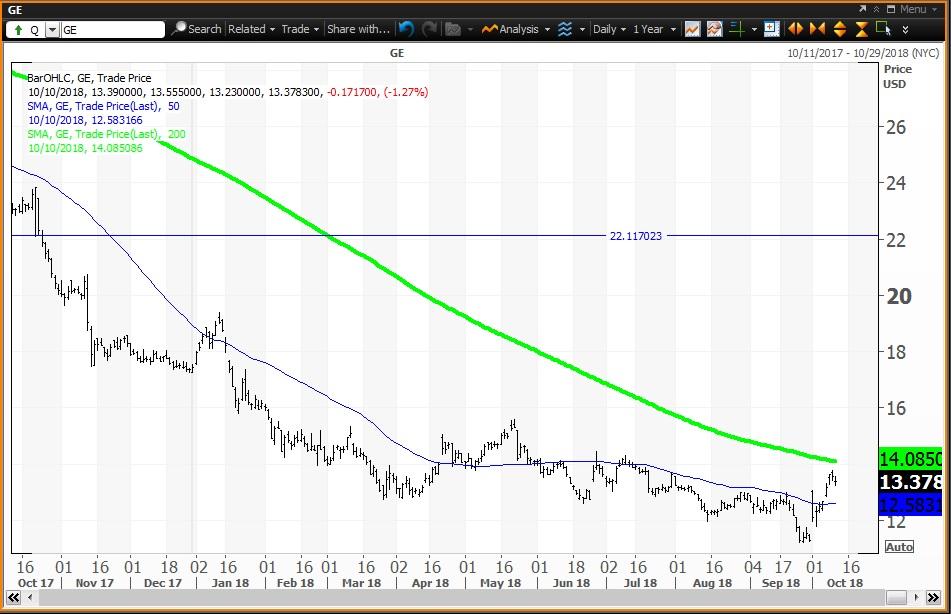The width and height of the screenshot is (951, 614).
Task: Open the 1 Year range dropdown
Action: 654,29
